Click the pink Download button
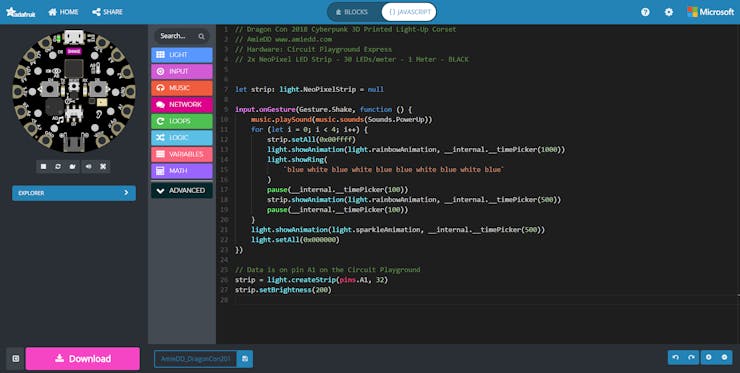740x373 pixels. pyautogui.click(x=83, y=359)
